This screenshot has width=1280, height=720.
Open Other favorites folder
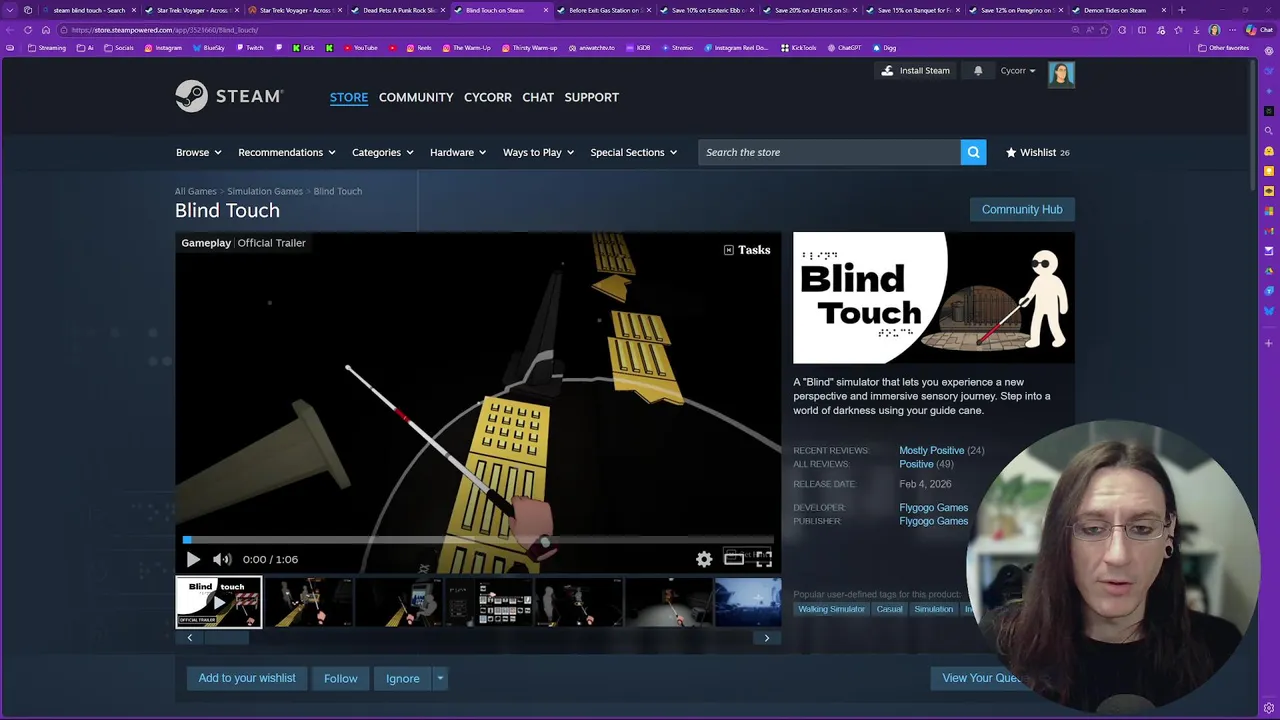tap(1223, 48)
